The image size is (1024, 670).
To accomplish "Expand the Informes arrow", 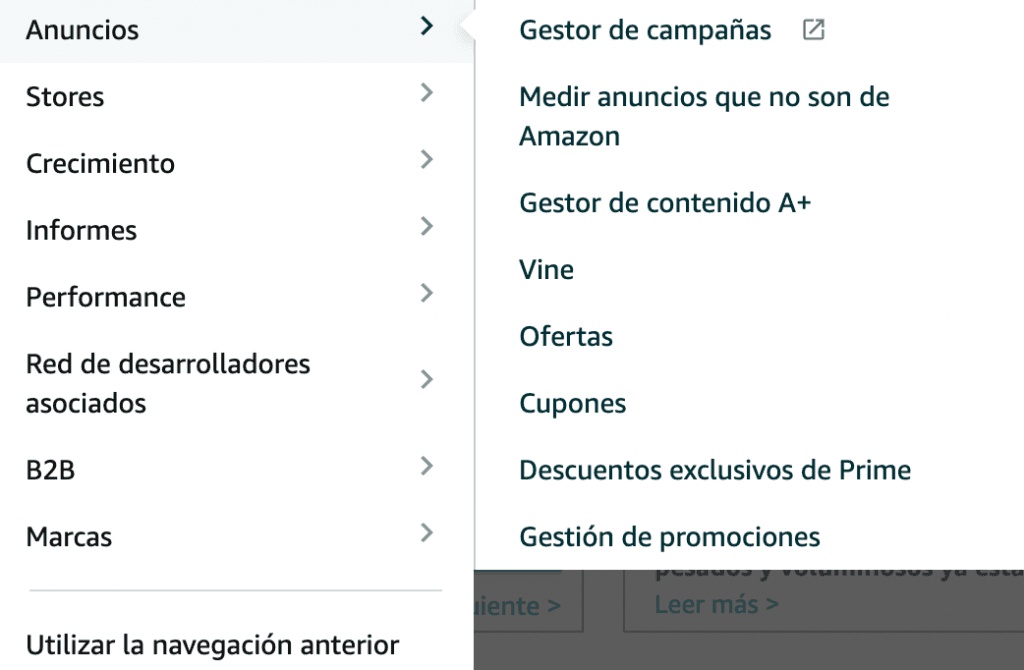I will click(x=427, y=227).
